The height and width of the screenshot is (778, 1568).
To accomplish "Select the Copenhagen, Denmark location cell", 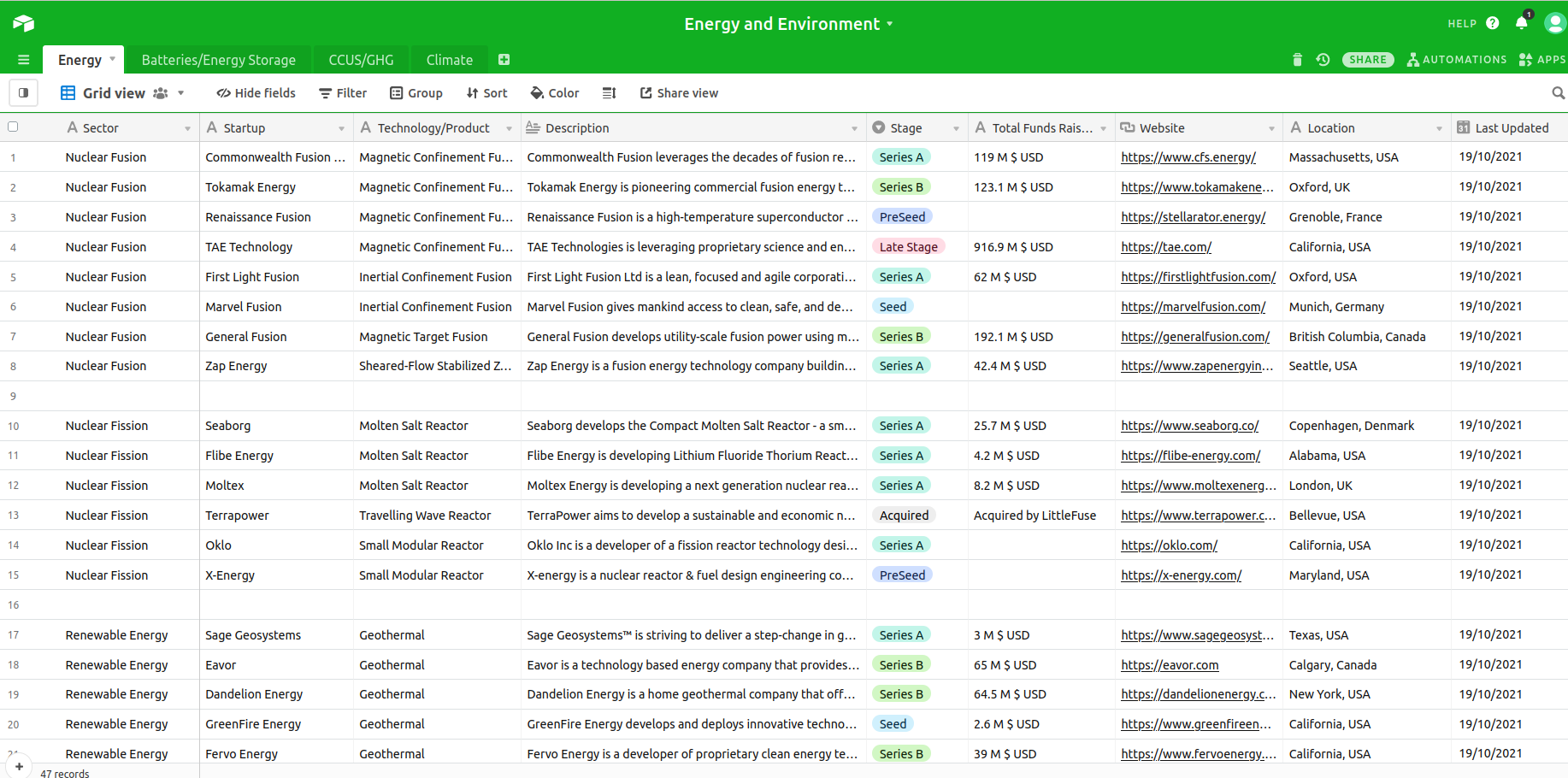I will [x=1366, y=426].
